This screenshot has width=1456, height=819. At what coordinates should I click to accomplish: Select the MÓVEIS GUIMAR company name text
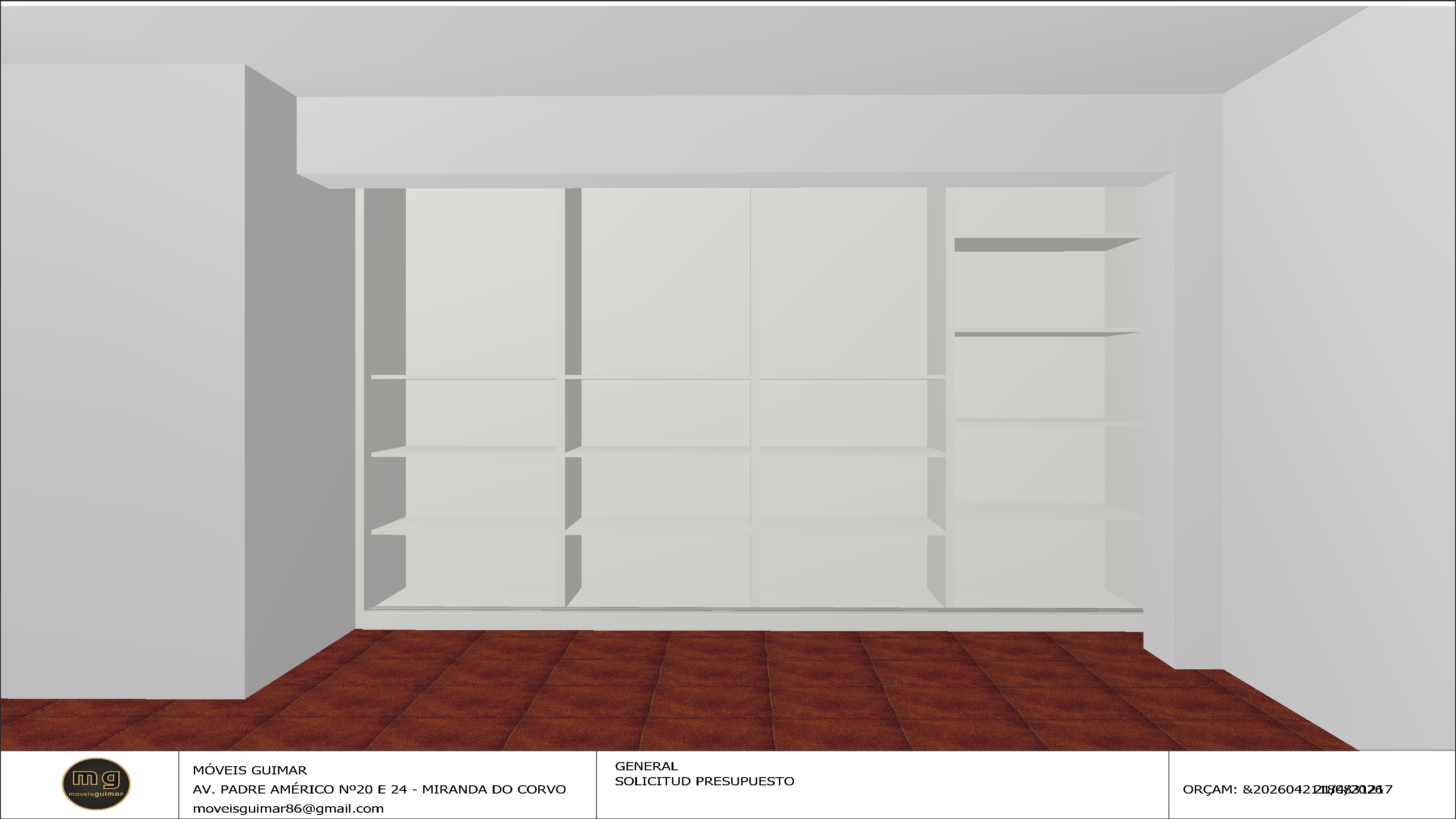click(x=249, y=770)
